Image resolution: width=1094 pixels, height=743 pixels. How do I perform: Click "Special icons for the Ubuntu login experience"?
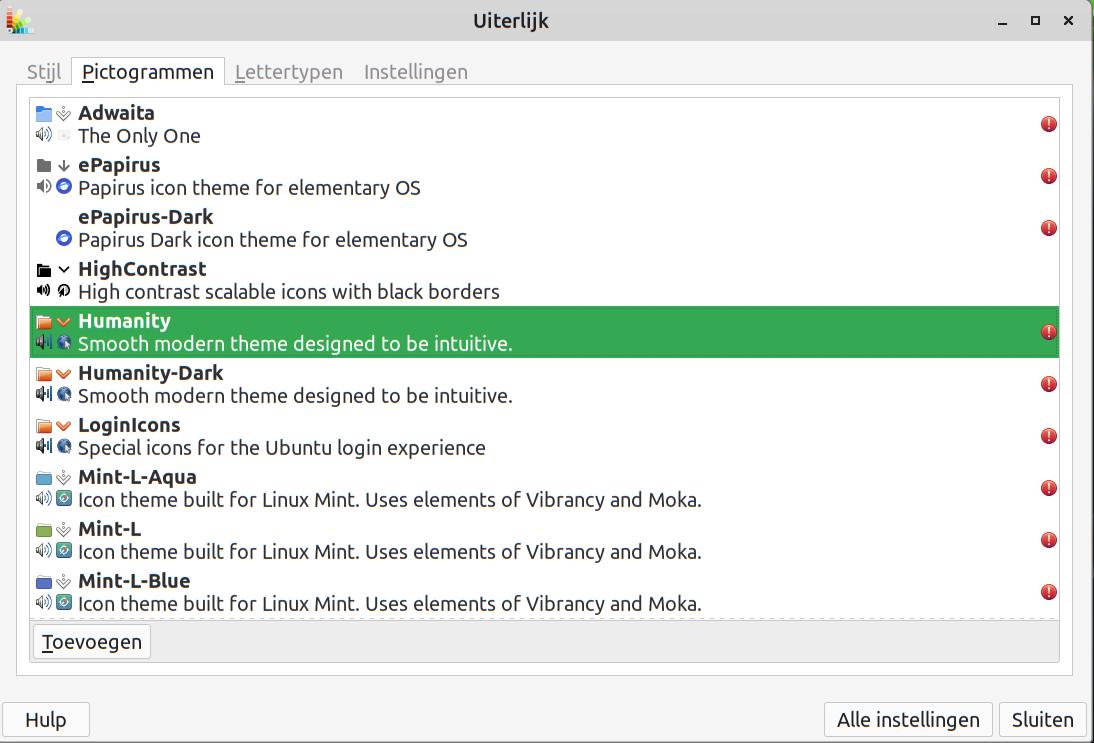pyautogui.click(x=282, y=448)
